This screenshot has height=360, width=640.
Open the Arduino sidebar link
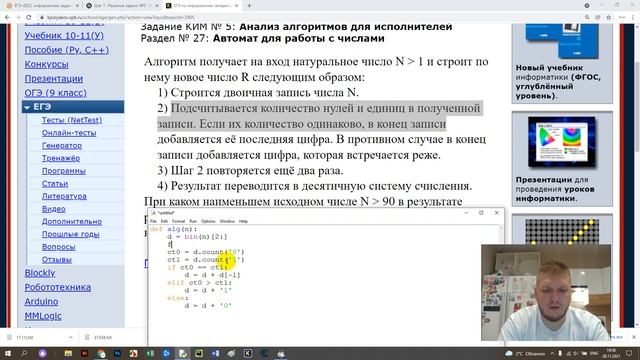pos(41,302)
